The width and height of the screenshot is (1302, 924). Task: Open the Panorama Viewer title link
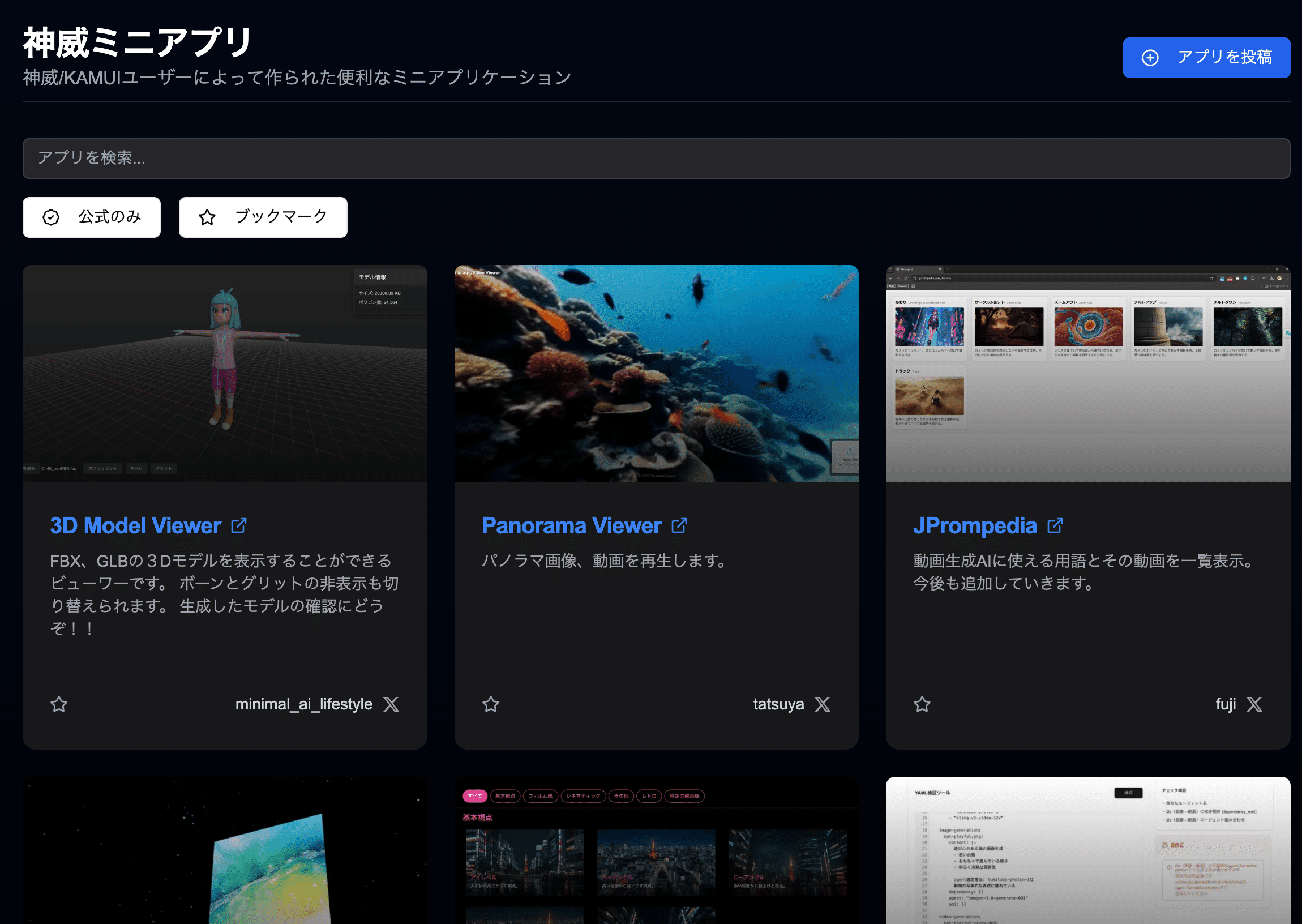click(571, 526)
